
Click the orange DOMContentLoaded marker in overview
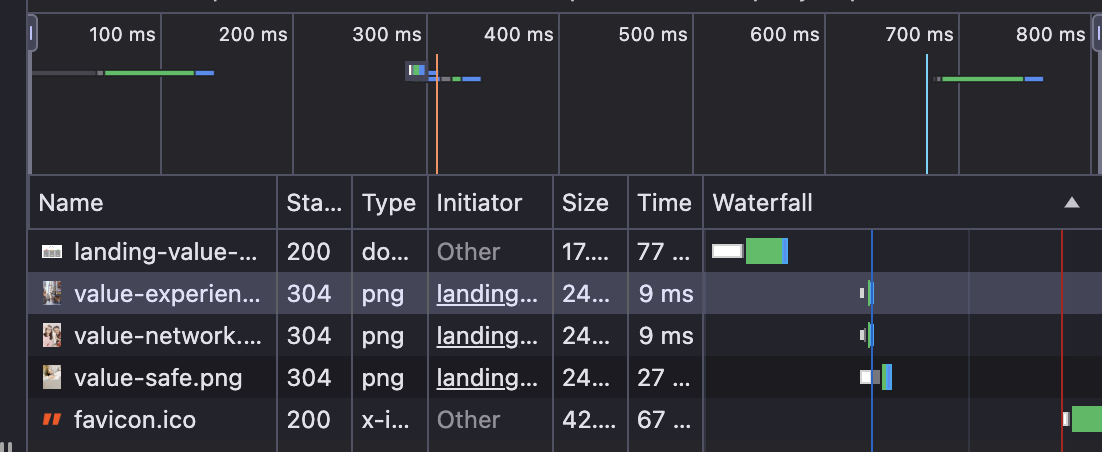(x=436, y=114)
